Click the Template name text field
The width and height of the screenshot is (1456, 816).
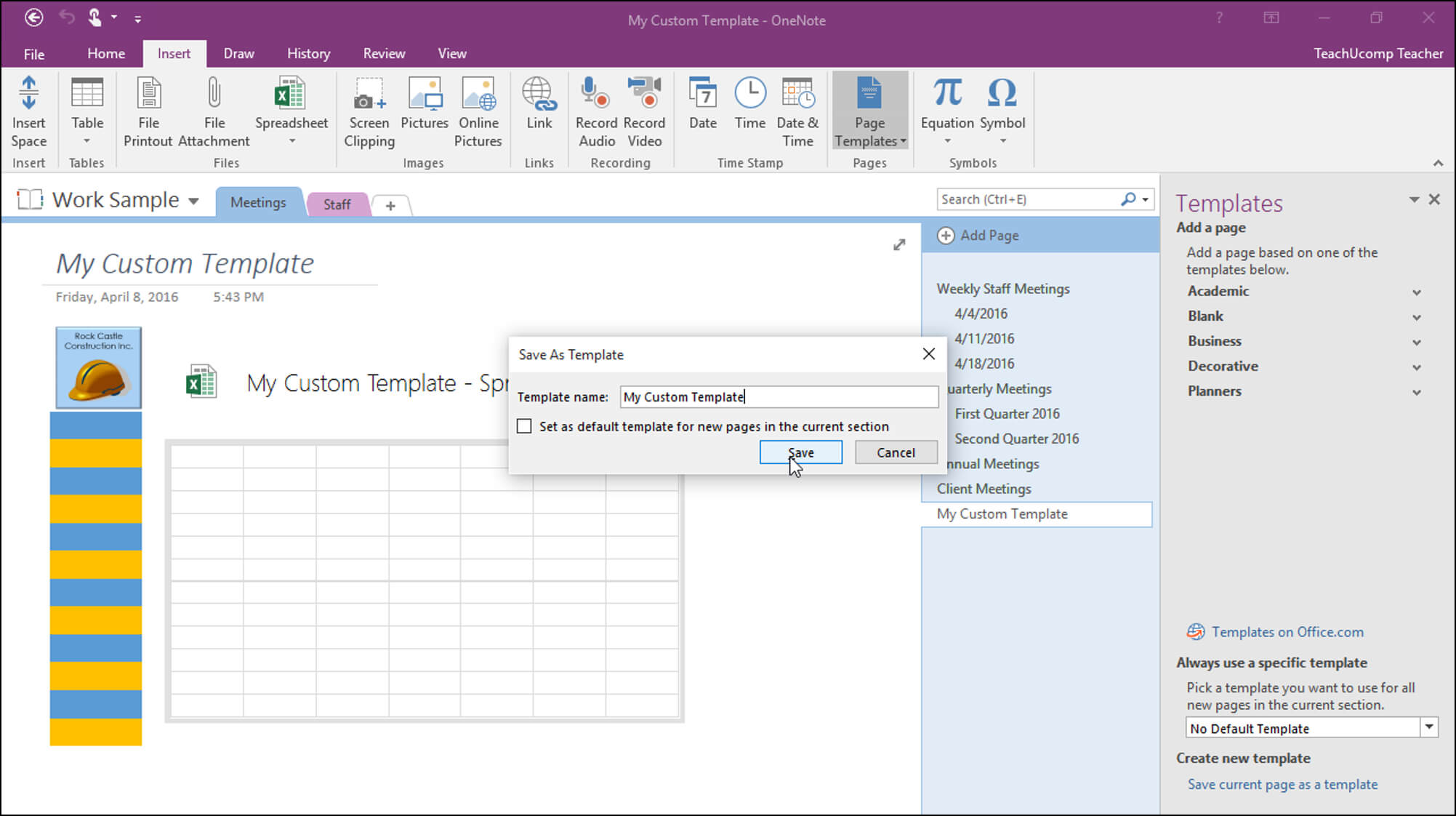779,397
